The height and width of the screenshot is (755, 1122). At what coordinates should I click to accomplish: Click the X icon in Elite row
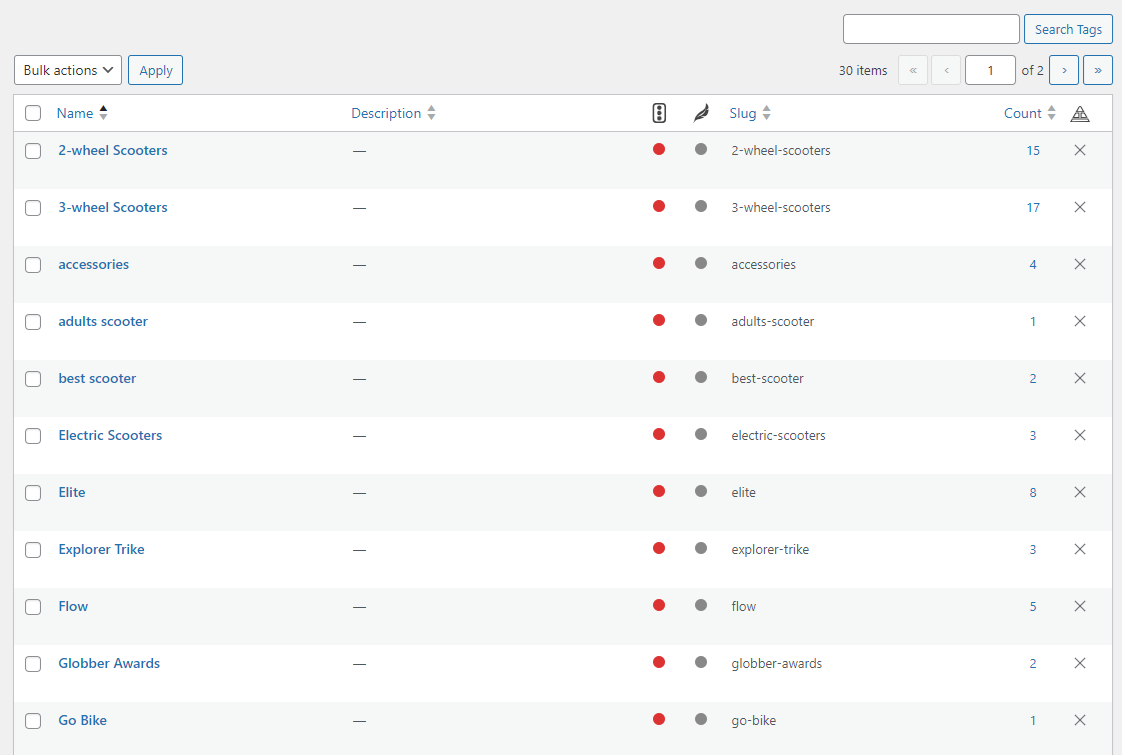coord(1080,492)
